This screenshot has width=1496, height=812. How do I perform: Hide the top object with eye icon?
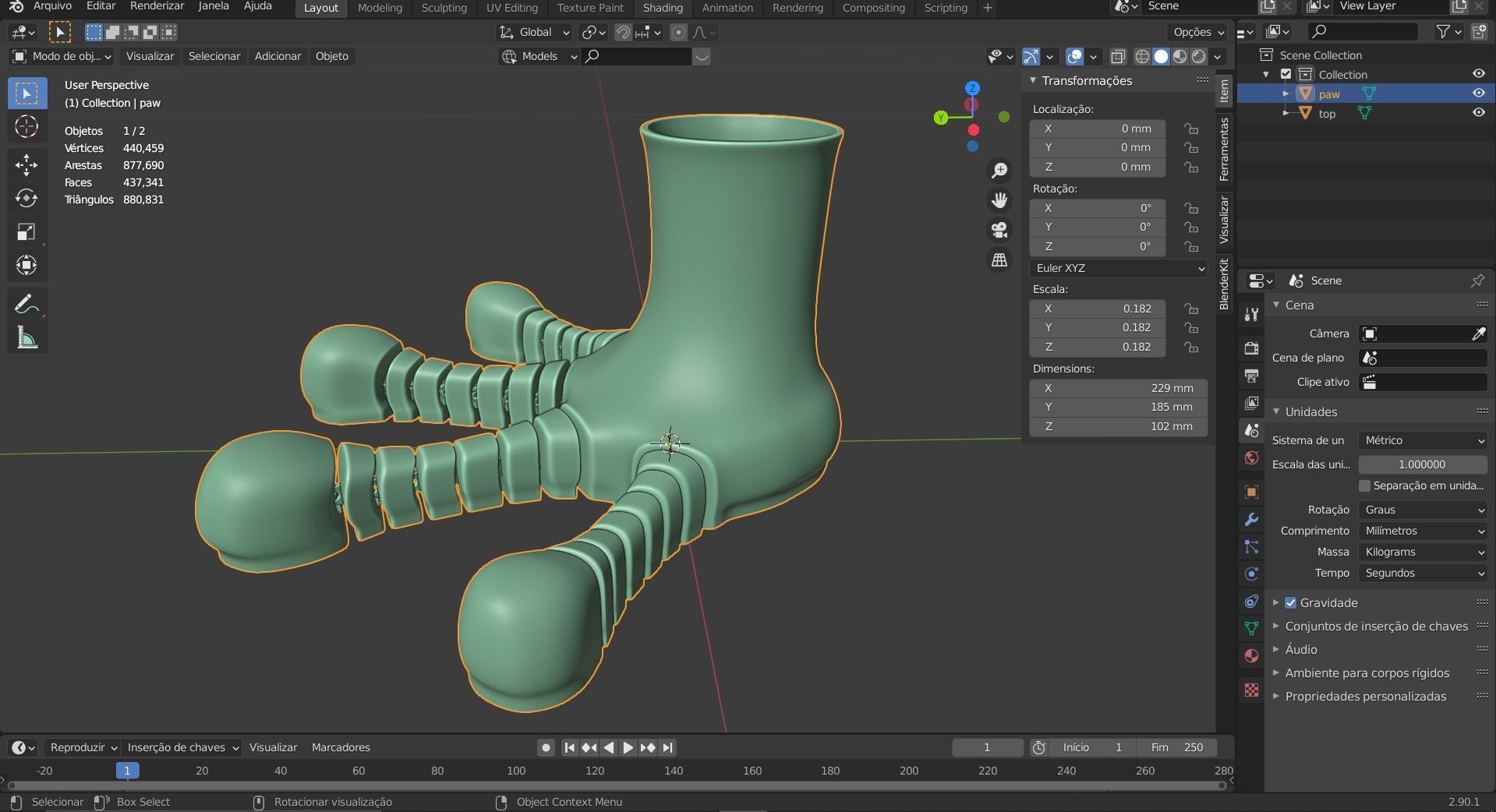pyautogui.click(x=1478, y=112)
